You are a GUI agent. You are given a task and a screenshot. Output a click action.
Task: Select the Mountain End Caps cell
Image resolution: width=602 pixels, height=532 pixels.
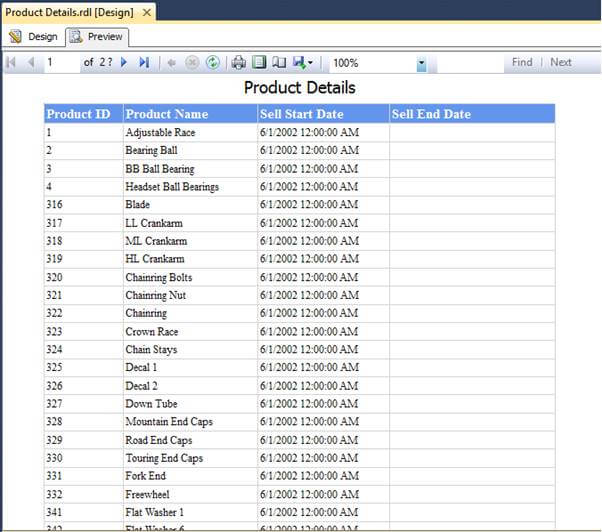click(190, 421)
